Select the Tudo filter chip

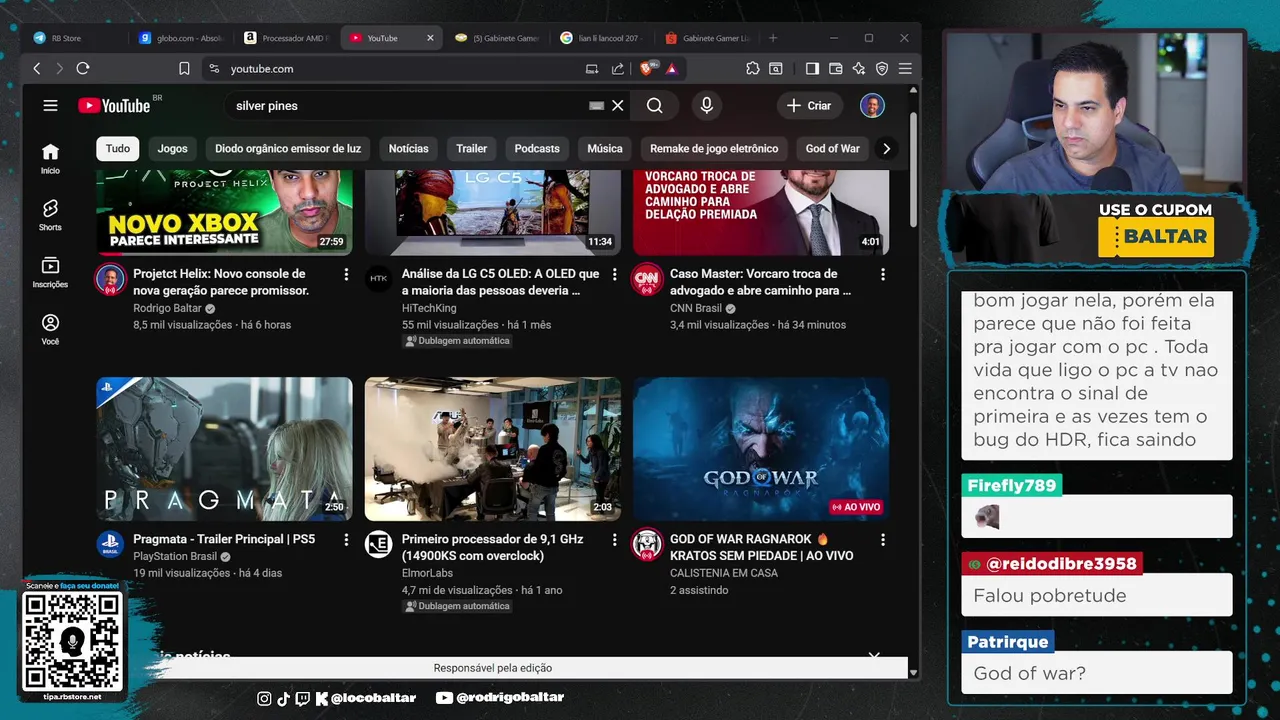pos(118,148)
